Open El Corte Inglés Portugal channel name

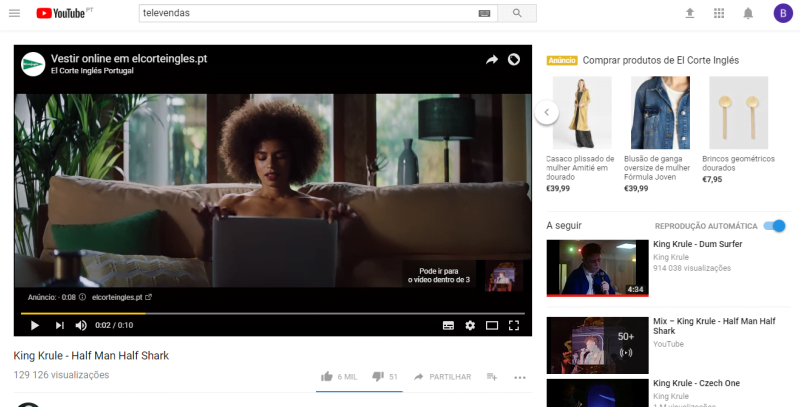tap(92, 71)
